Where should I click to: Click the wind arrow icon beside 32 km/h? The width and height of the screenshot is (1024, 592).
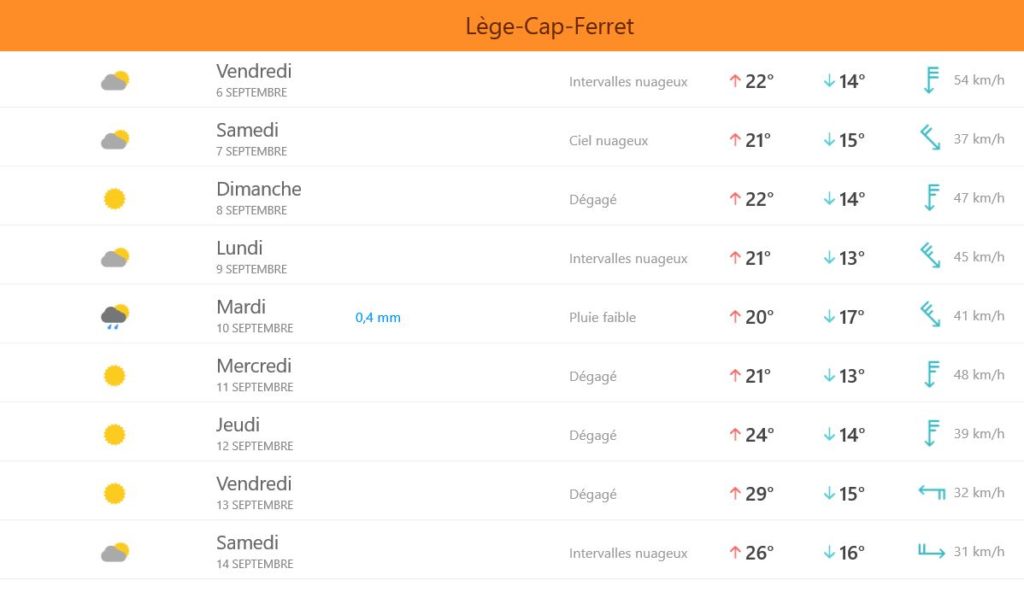932,492
